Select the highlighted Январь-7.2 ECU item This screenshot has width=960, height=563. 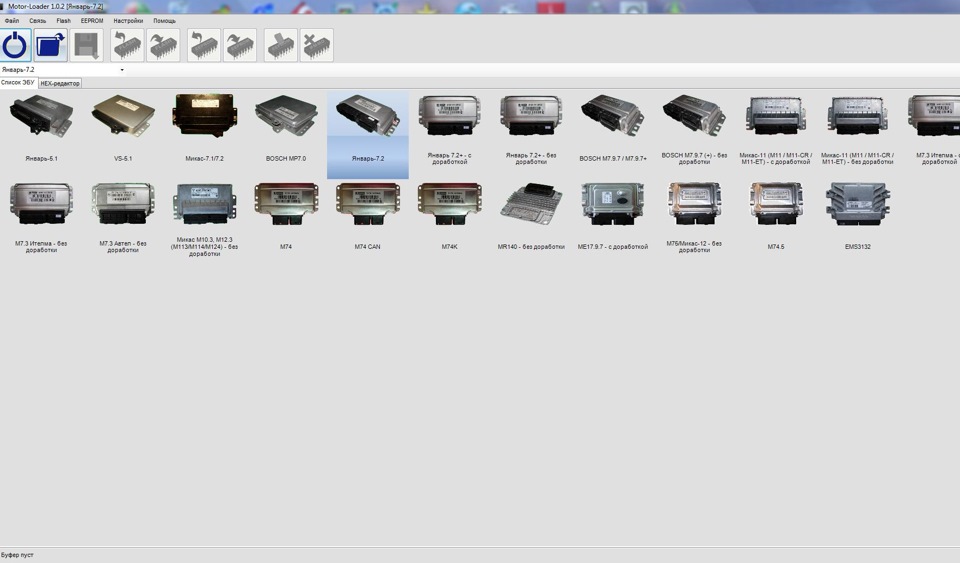point(368,135)
